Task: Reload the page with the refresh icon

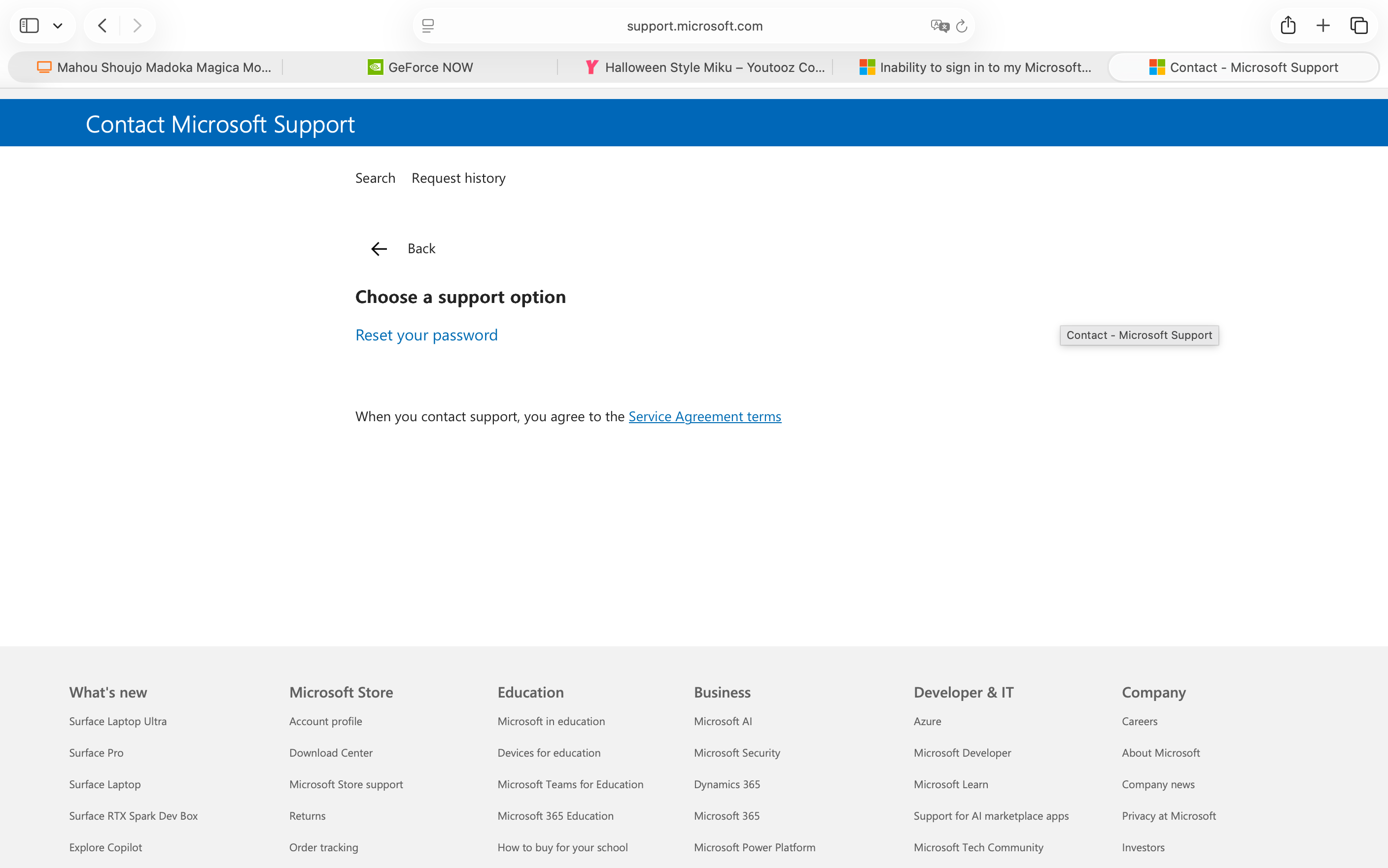Action: [x=962, y=26]
